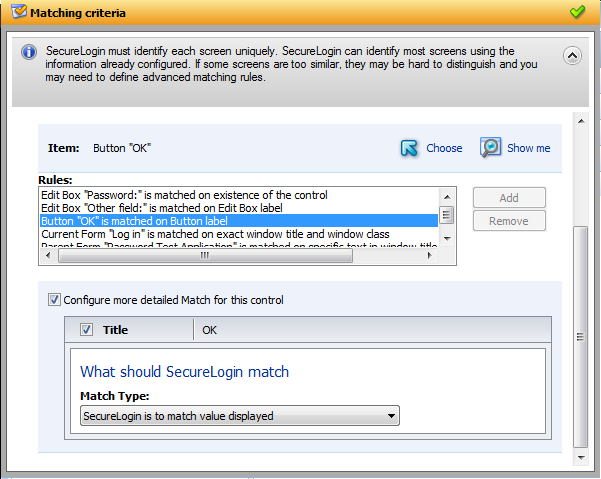Viewport: 601px width, 479px height.
Task: Click the Remove button
Action: click(509, 220)
